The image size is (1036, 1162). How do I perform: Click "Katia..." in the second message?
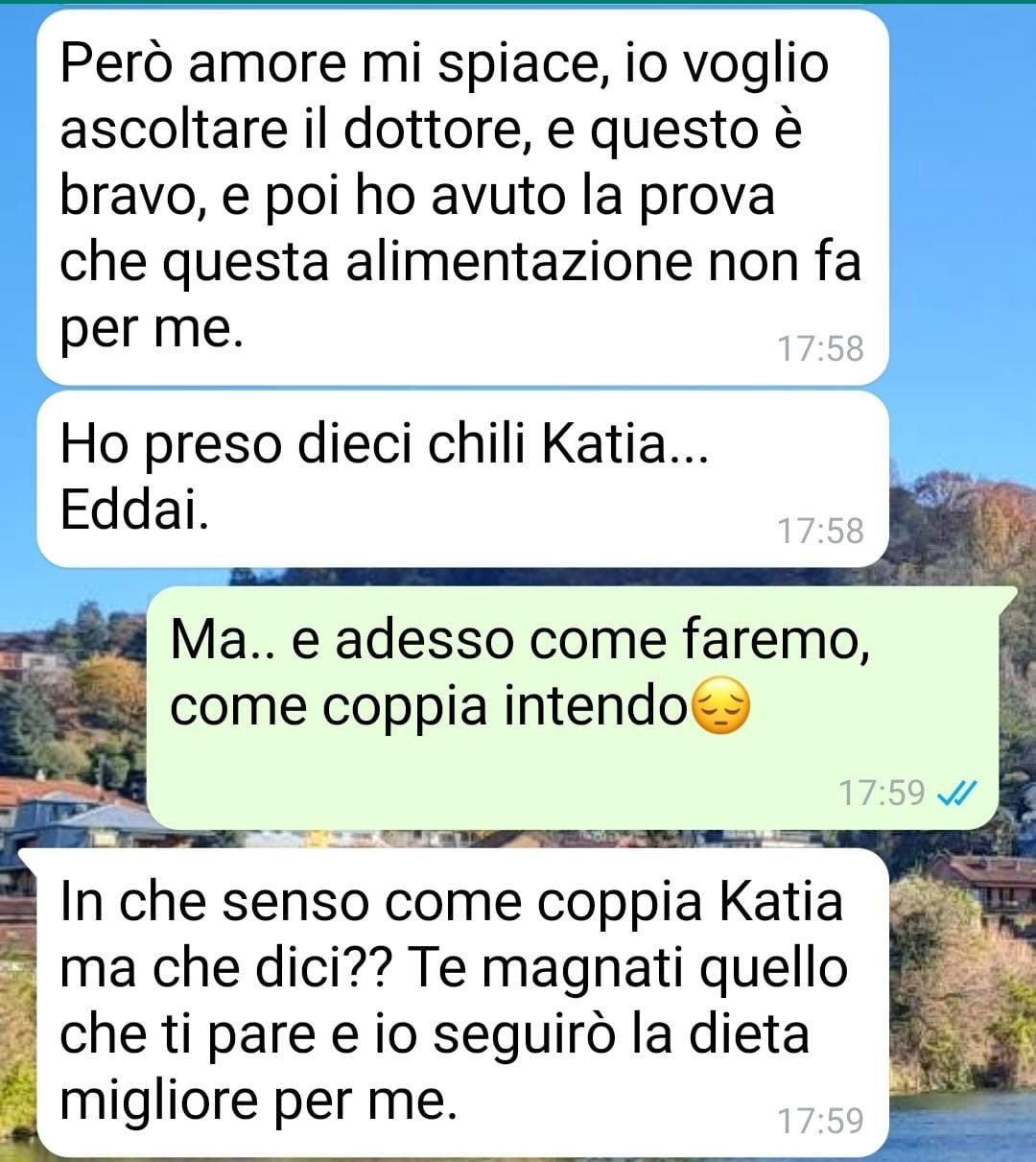625,444
